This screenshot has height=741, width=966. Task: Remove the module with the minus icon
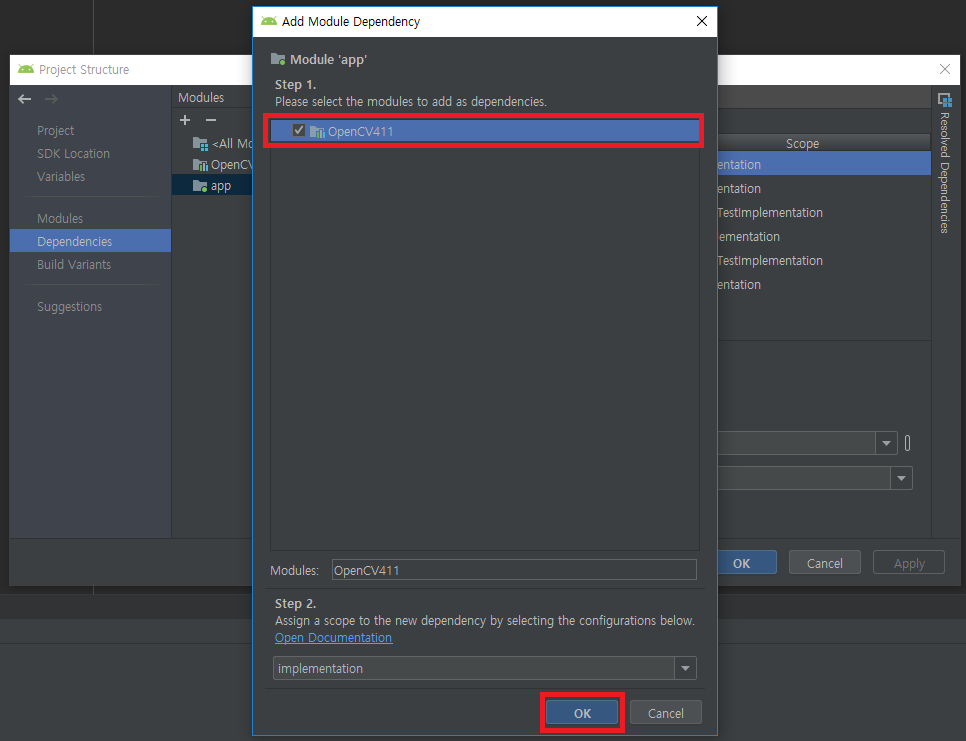211,119
